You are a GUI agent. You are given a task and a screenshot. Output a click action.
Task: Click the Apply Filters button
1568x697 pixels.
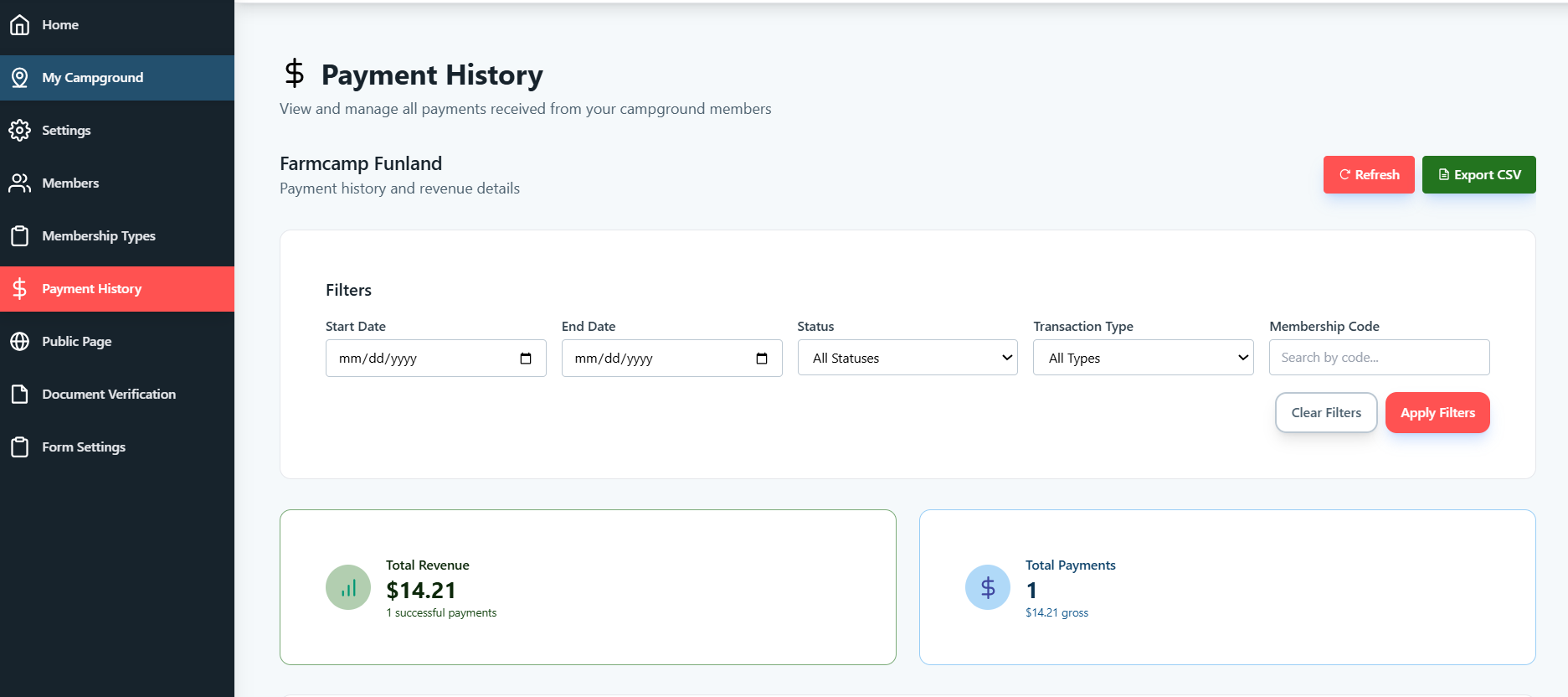tap(1437, 413)
